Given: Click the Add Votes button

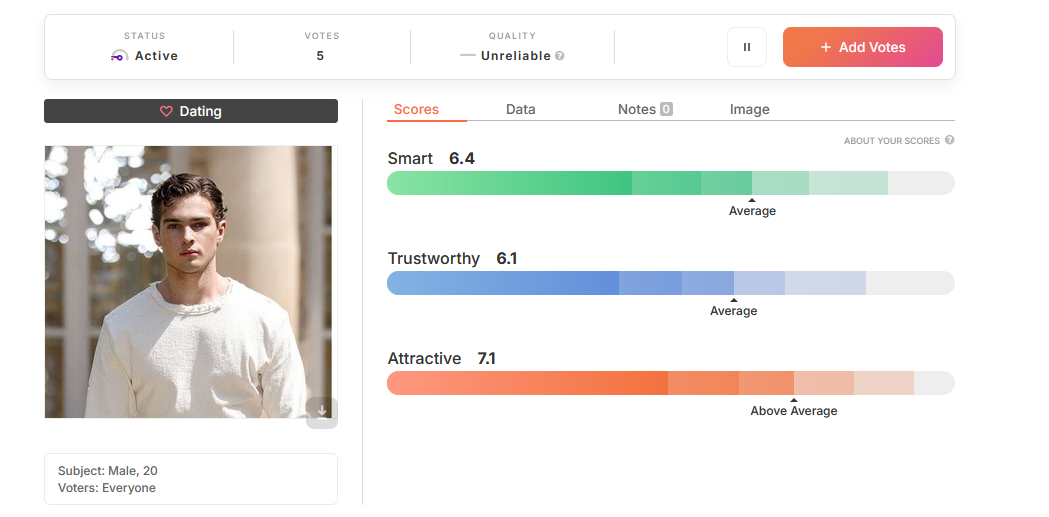Looking at the screenshot, I should tap(862, 47).
